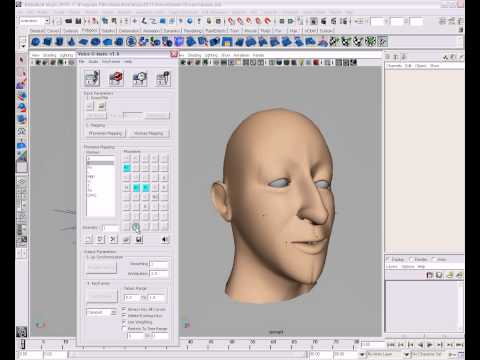Save the scene with status line save icon
Screen dimensions: 480x360
pyautogui.click(x=78, y=21)
